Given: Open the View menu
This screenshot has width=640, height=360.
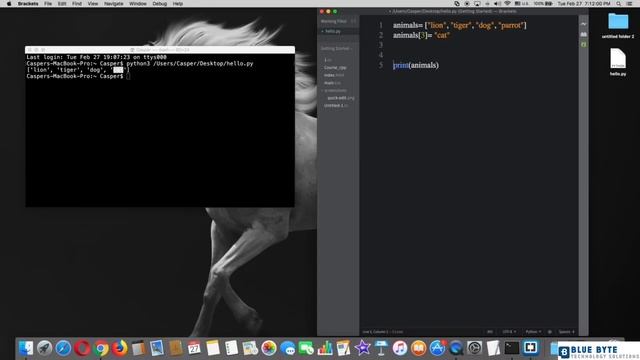Looking at the screenshot, I should click(x=93, y=4).
